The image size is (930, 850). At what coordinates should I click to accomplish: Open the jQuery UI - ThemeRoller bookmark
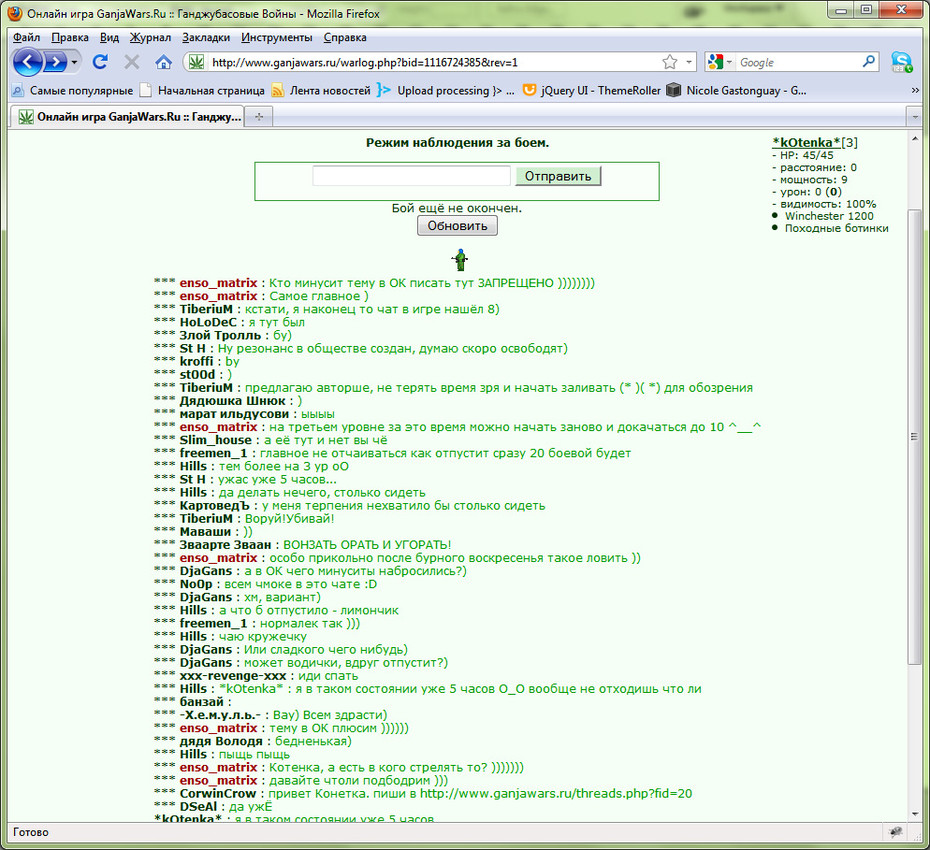pyautogui.click(x=591, y=90)
